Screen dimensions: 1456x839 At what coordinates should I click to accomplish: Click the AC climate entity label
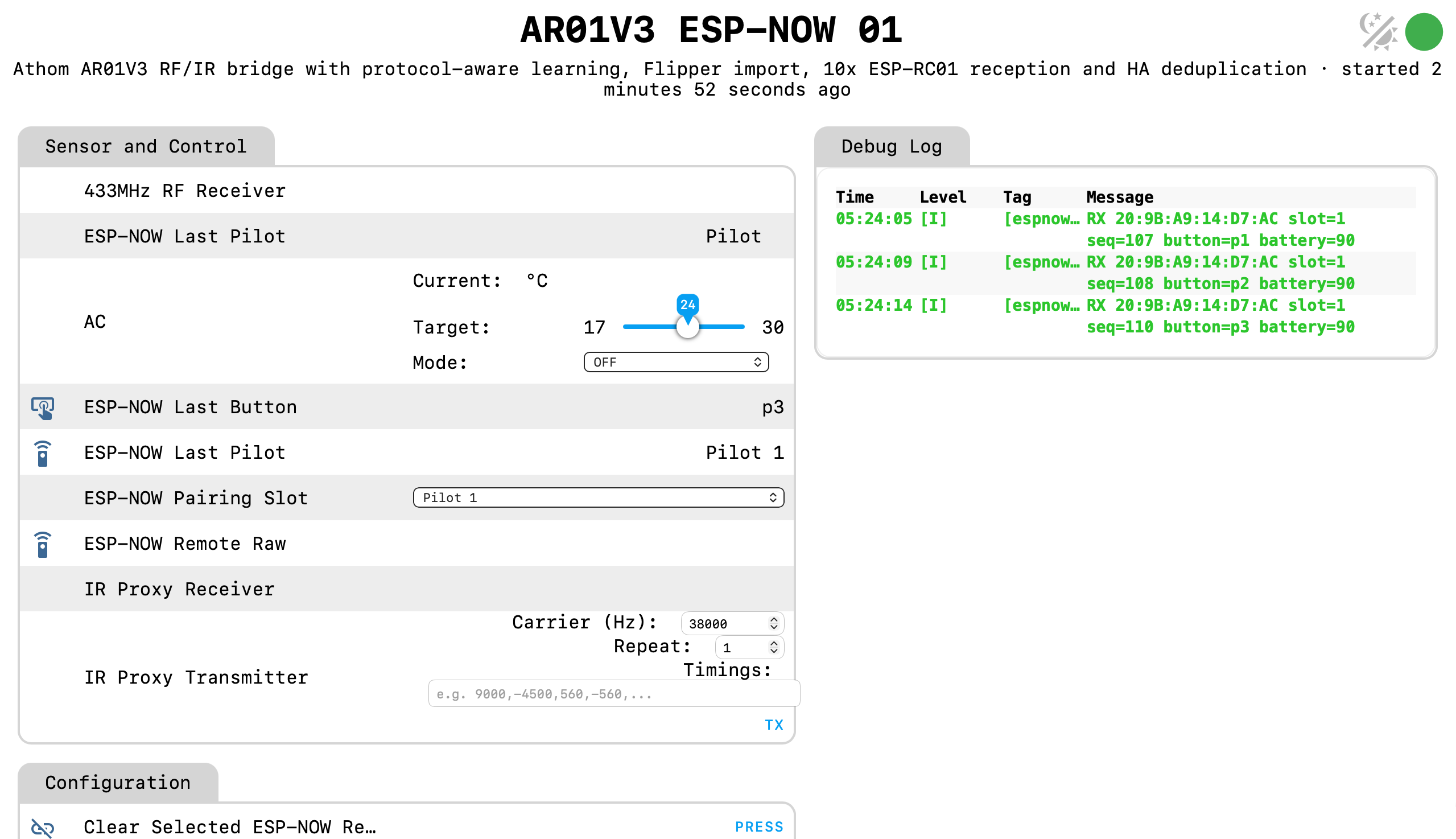(x=95, y=322)
